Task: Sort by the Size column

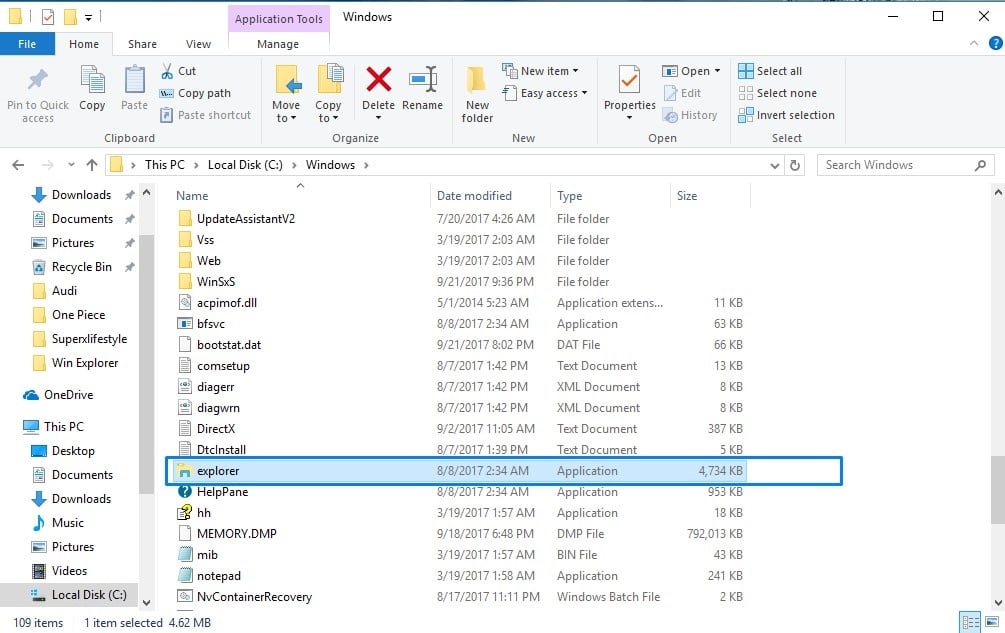Action: click(687, 196)
